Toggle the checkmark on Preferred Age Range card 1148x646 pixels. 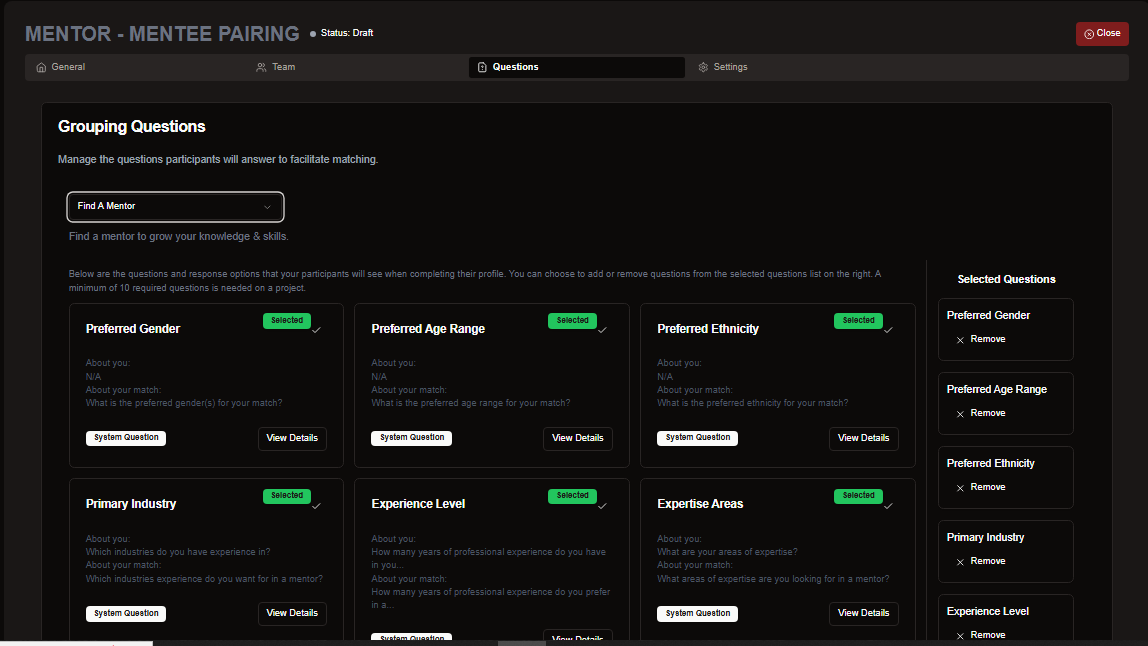point(602,330)
